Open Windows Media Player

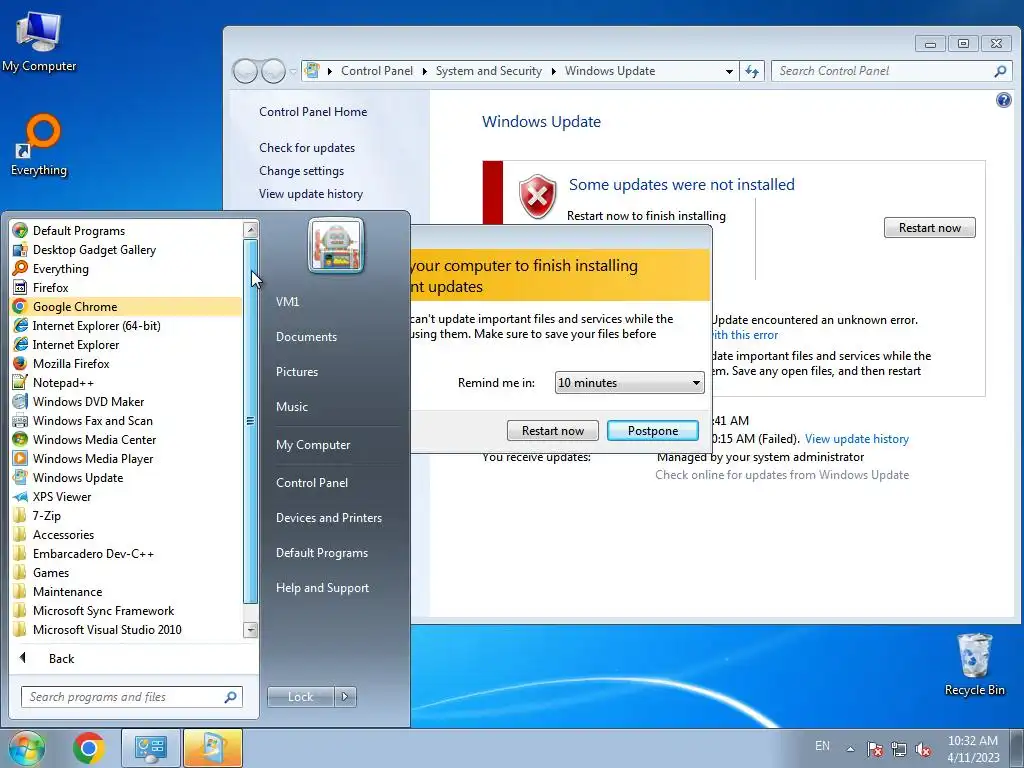click(83, 458)
